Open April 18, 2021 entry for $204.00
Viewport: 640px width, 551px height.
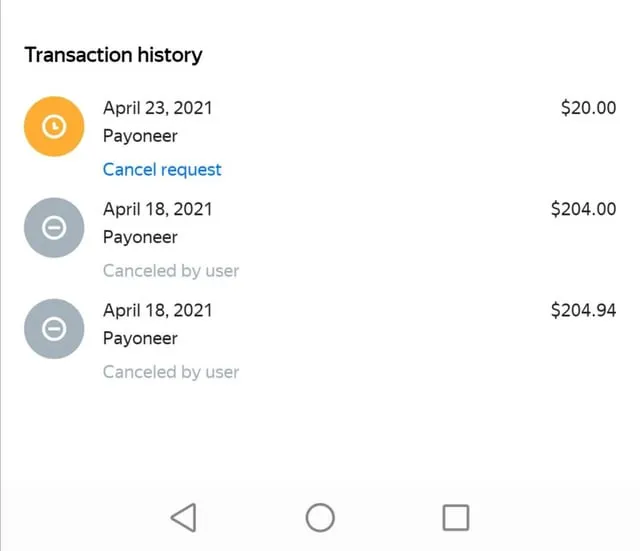pyautogui.click(x=158, y=209)
